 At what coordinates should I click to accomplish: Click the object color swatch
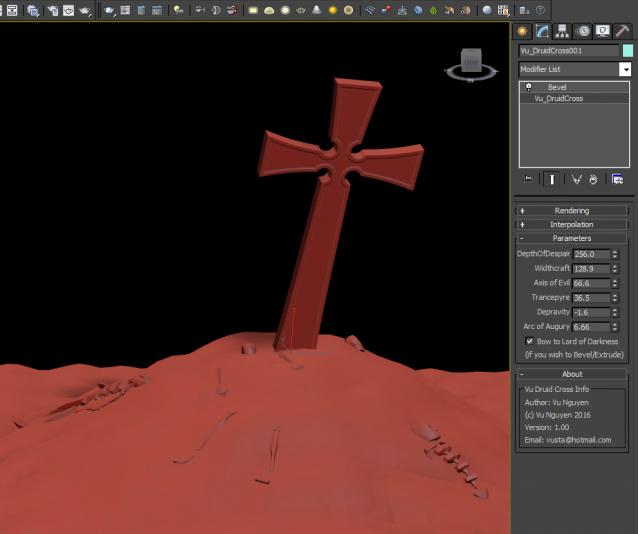(627, 50)
